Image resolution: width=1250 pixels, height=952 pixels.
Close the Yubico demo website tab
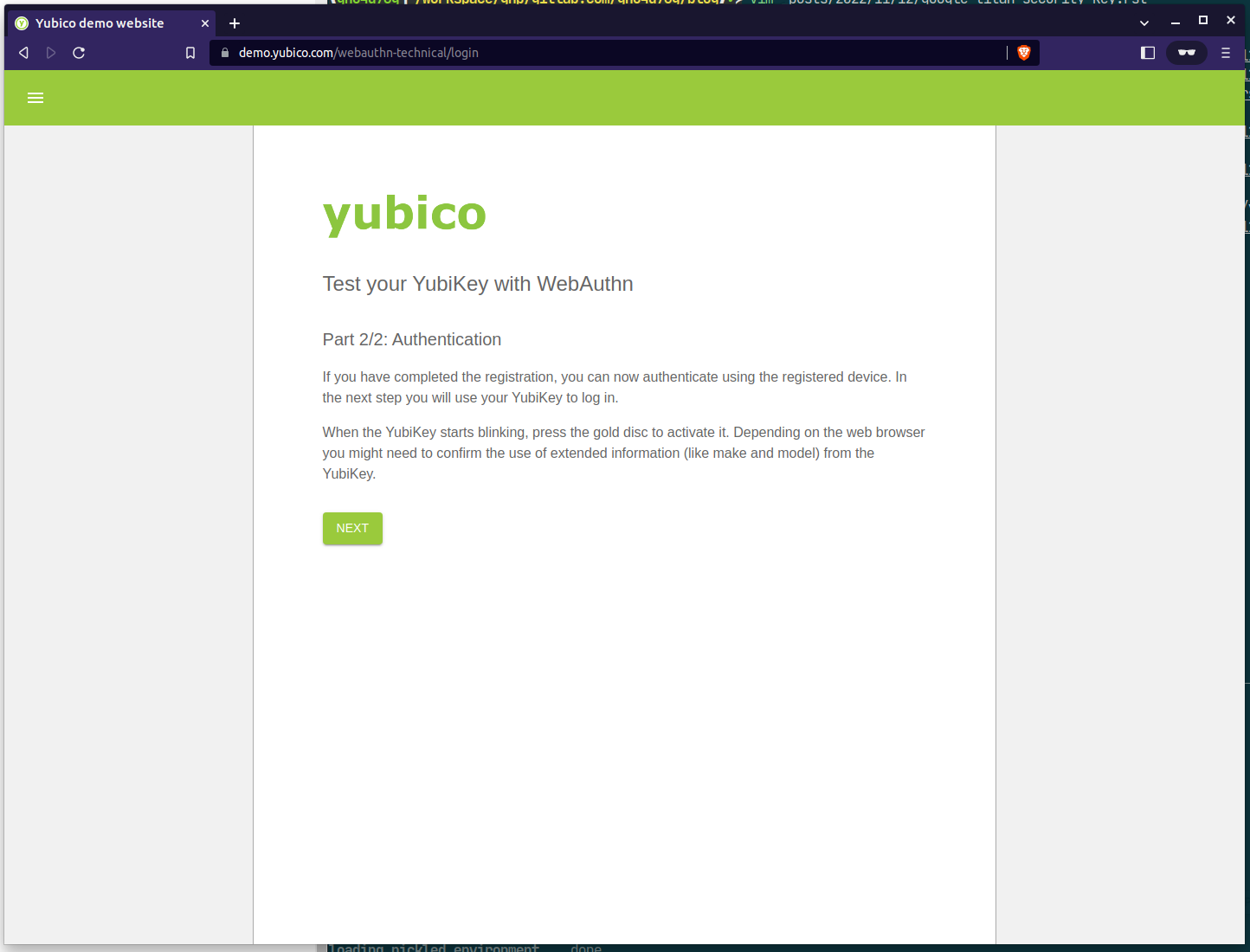(205, 23)
